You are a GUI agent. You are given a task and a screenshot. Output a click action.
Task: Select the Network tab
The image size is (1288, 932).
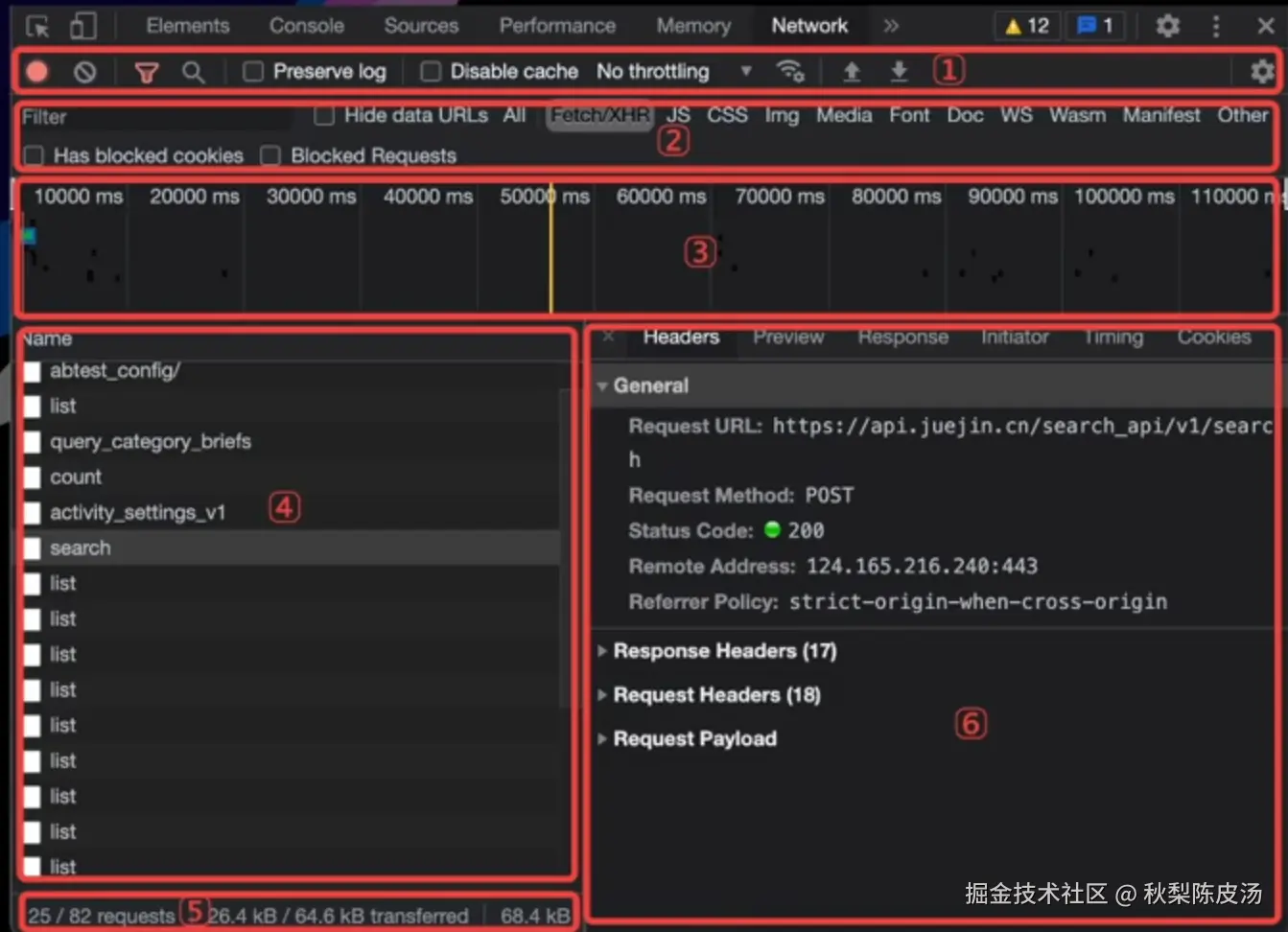tap(809, 26)
